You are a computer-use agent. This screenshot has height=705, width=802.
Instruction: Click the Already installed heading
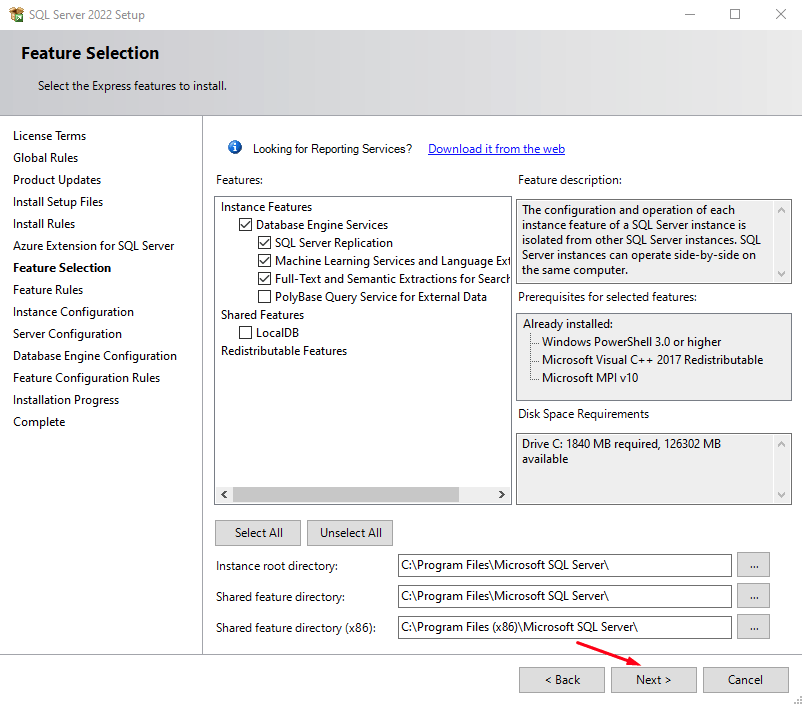point(568,324)
